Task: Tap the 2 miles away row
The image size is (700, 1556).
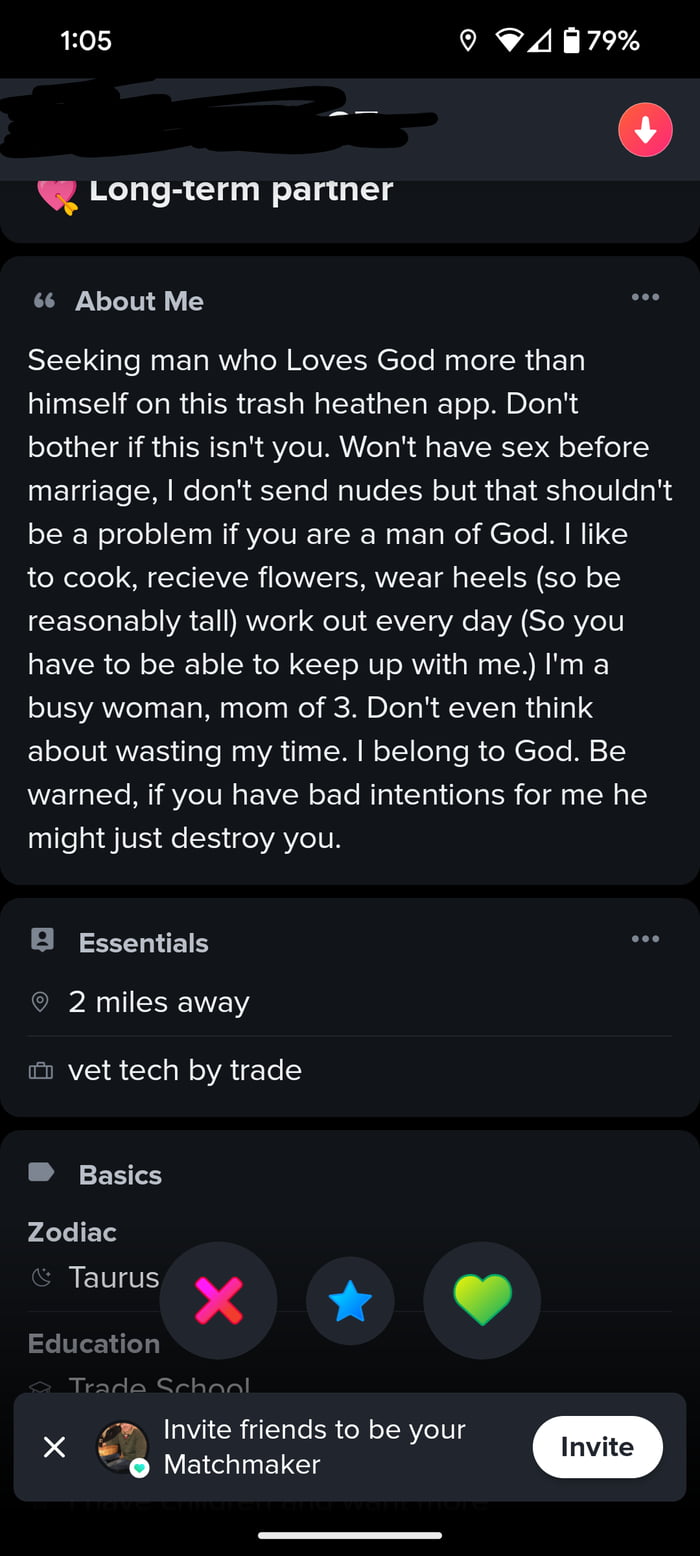Action: pyautogui.click(x=158, y=1002)
